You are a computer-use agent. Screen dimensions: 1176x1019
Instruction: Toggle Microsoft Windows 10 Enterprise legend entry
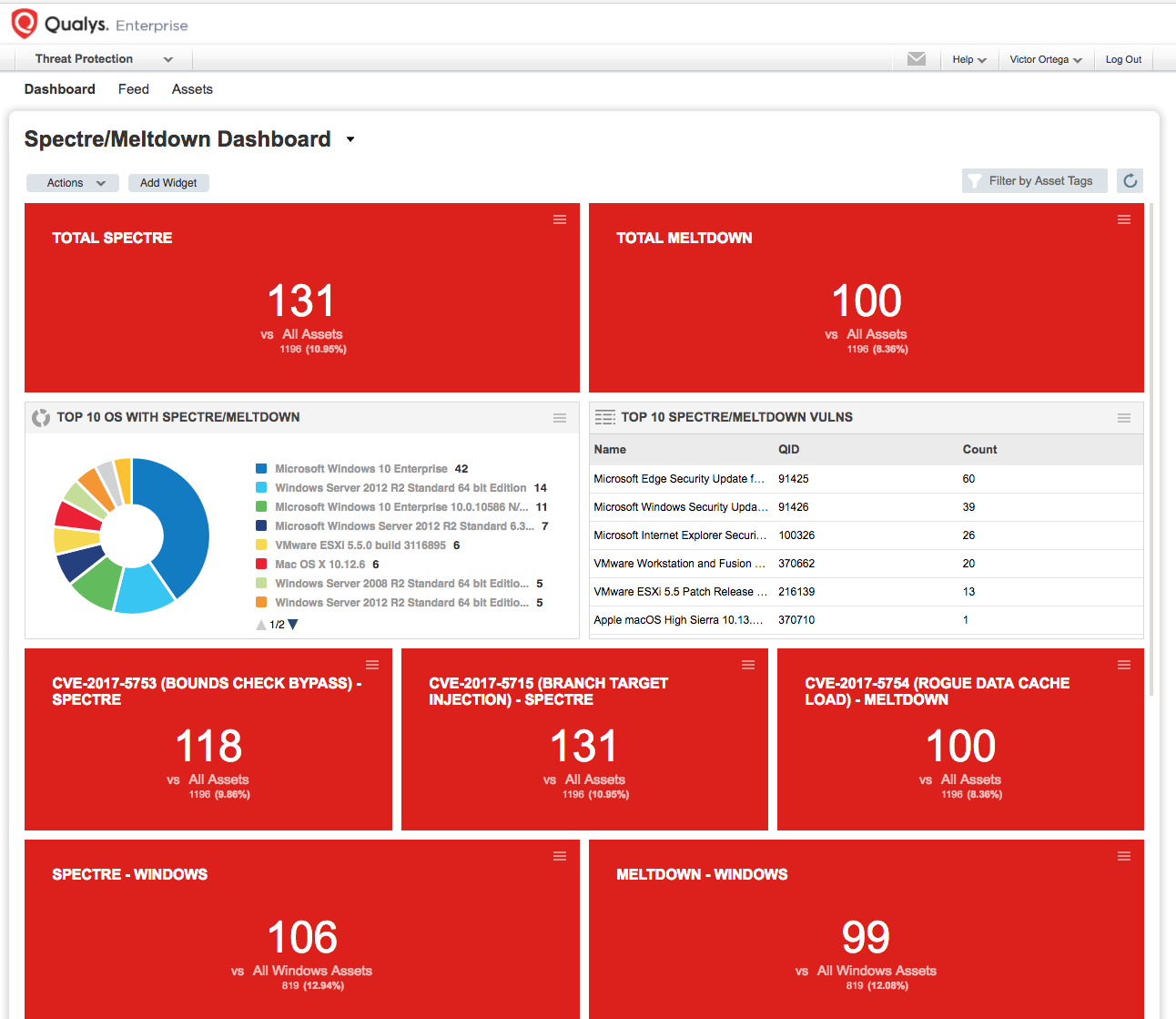click(361, 469)
